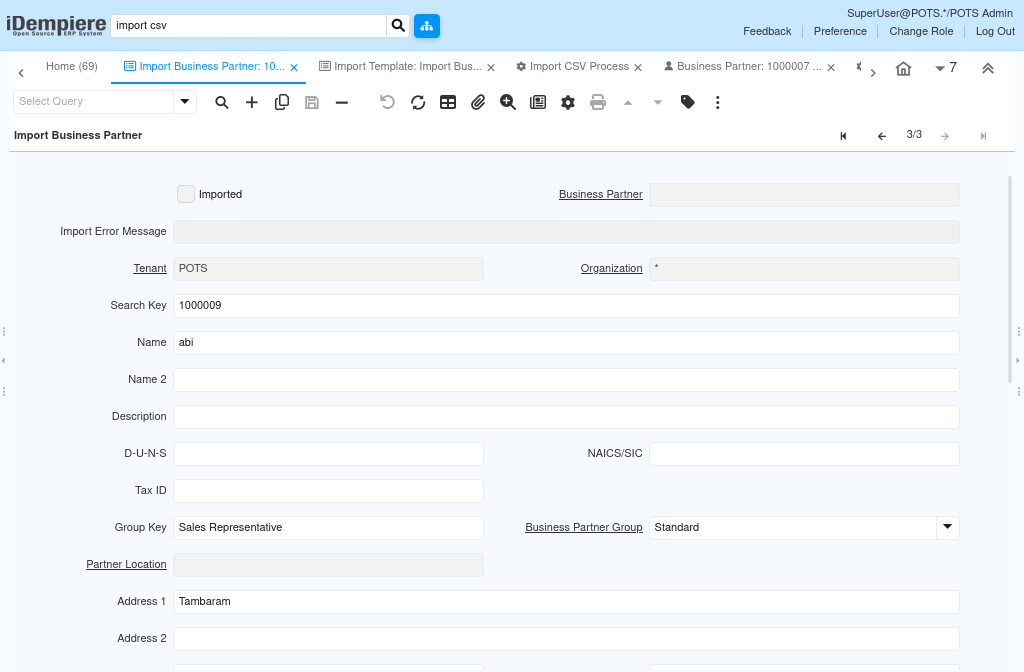Click the Tax ID input field
Viewport: 1024px width, 672px height.
(328, 491)
